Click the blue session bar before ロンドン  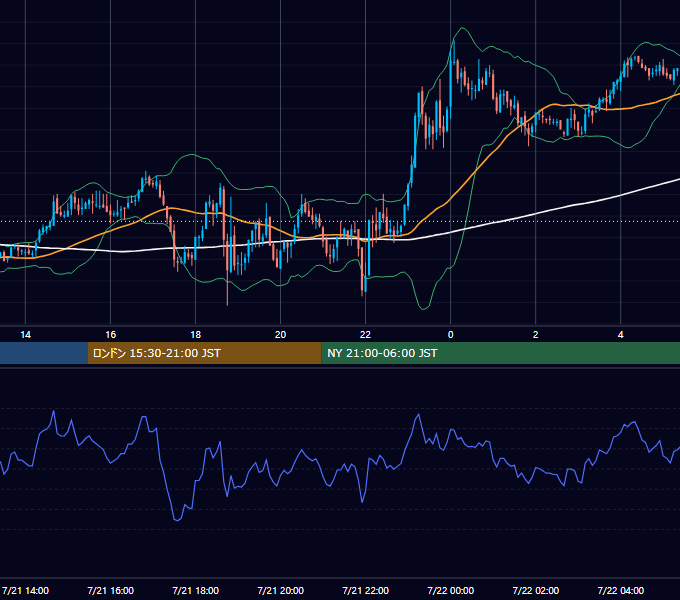pyautogui.click(x=43, y=353)
